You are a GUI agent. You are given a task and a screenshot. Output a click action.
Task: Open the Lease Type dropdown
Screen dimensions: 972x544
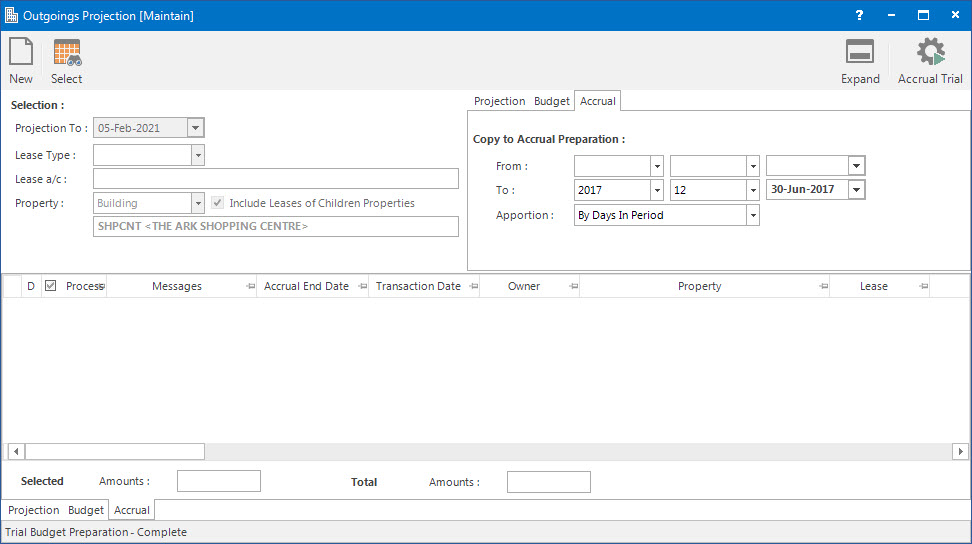(198, 155)
